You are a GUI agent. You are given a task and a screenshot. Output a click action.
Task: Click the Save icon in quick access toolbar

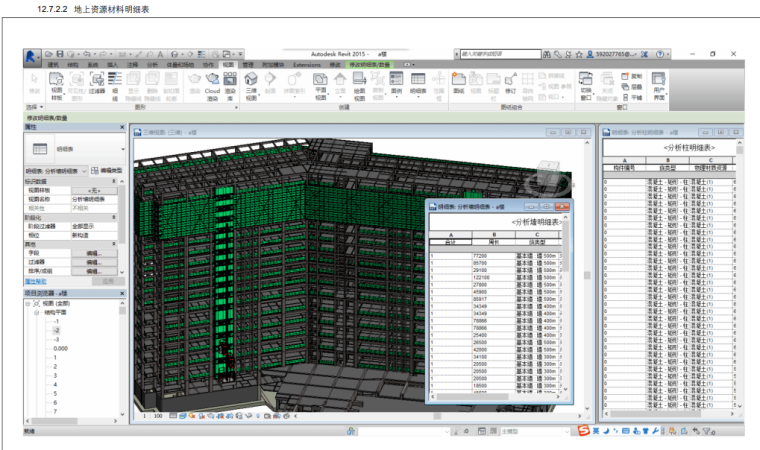pyautogui.click(x=61, y=53)
